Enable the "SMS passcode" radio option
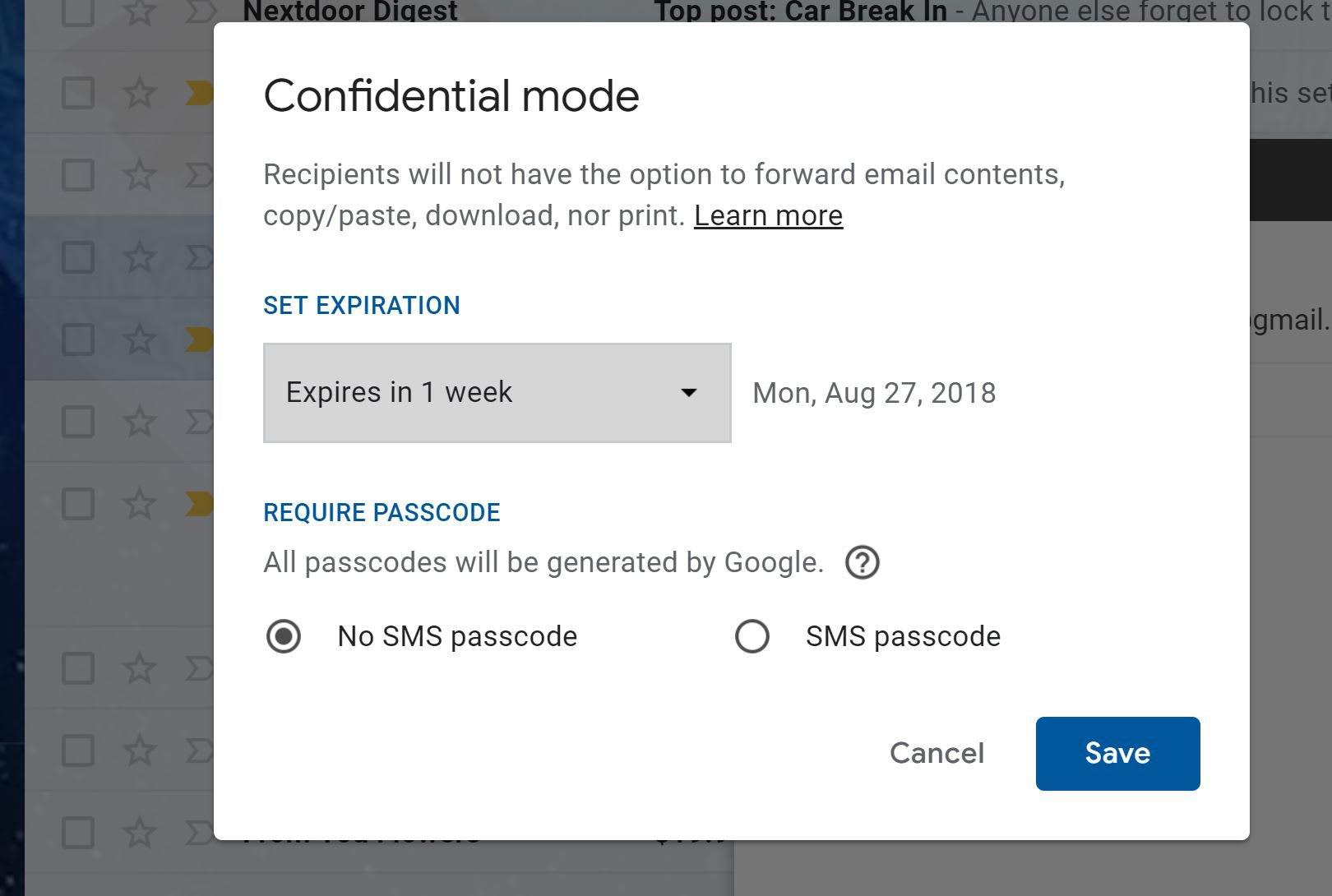Screen dimensions: 1332x896 tap(752, 636)
